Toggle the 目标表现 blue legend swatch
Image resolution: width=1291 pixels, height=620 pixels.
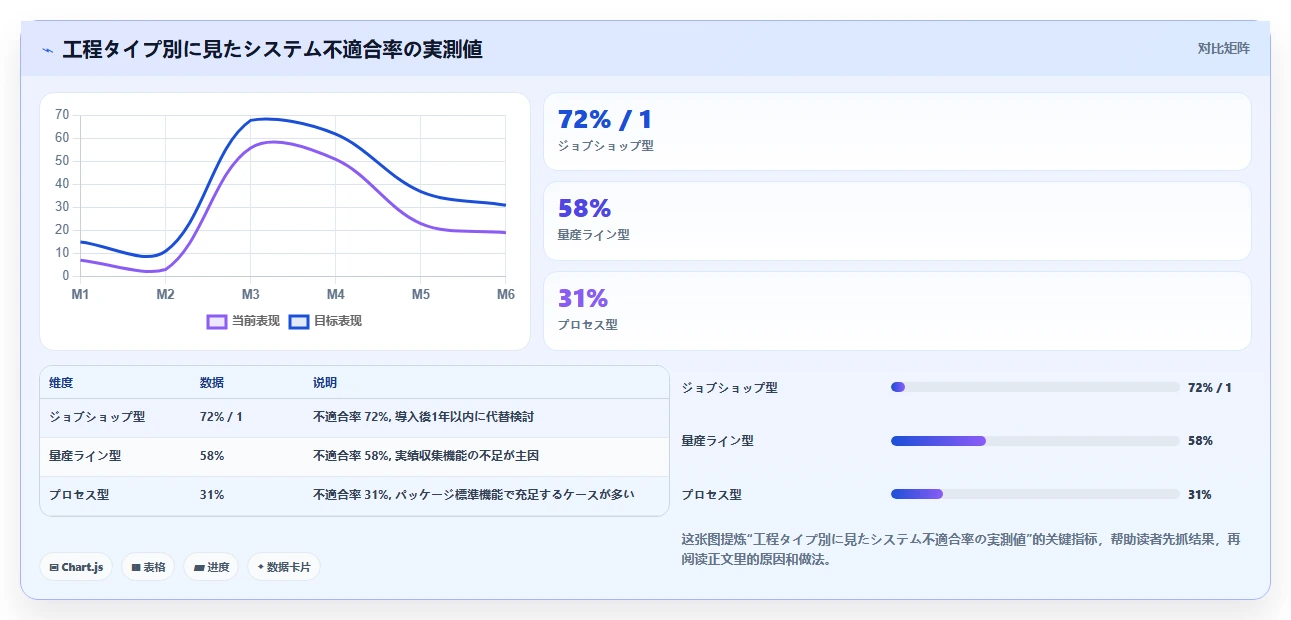(299, 321)
